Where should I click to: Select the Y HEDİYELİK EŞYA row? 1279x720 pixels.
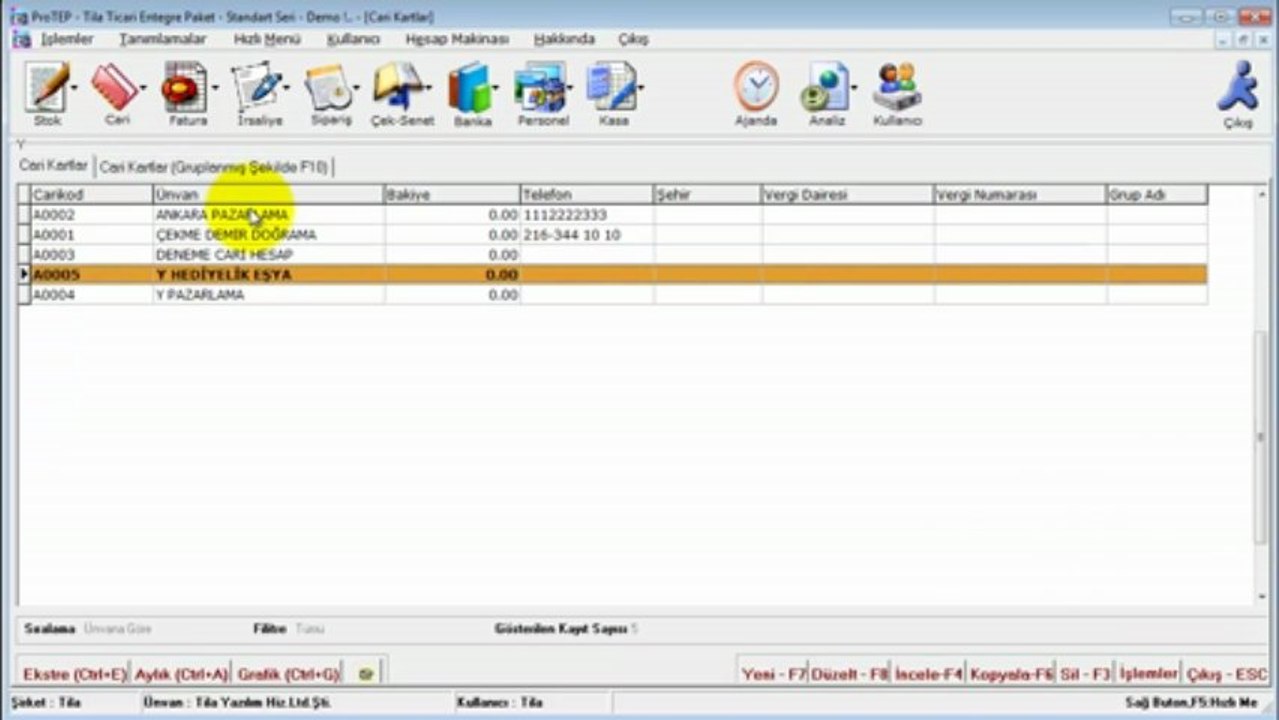(x=613, y=275)
